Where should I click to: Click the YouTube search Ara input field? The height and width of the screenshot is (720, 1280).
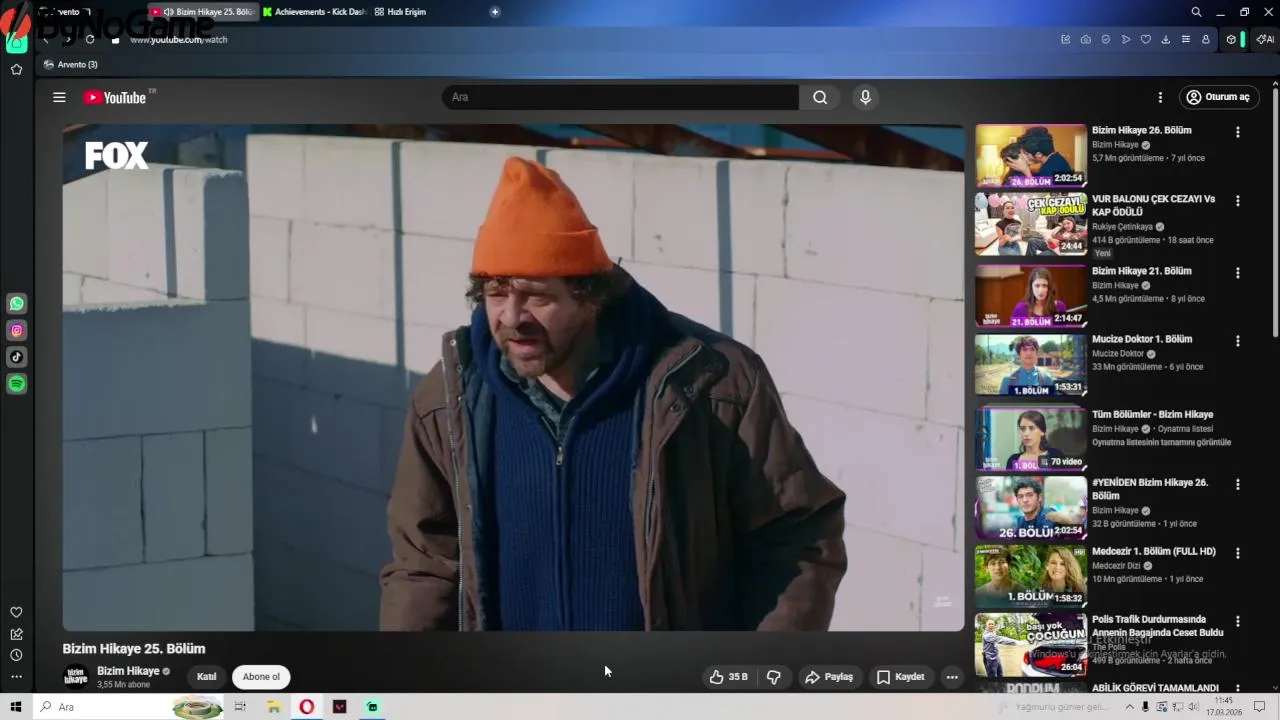tap(620, 97)
